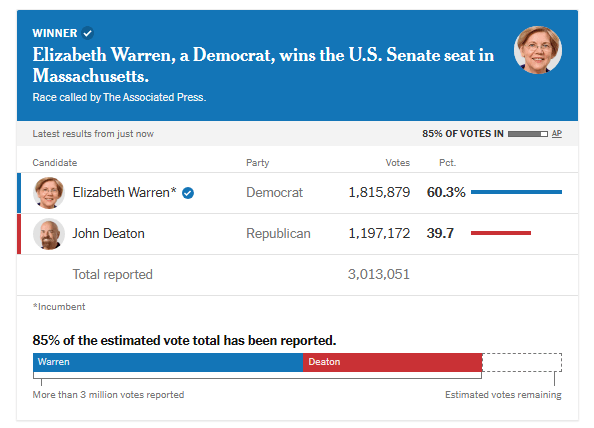
Task: Click the 85% votes-in progress bar
Action: [527, 134]
